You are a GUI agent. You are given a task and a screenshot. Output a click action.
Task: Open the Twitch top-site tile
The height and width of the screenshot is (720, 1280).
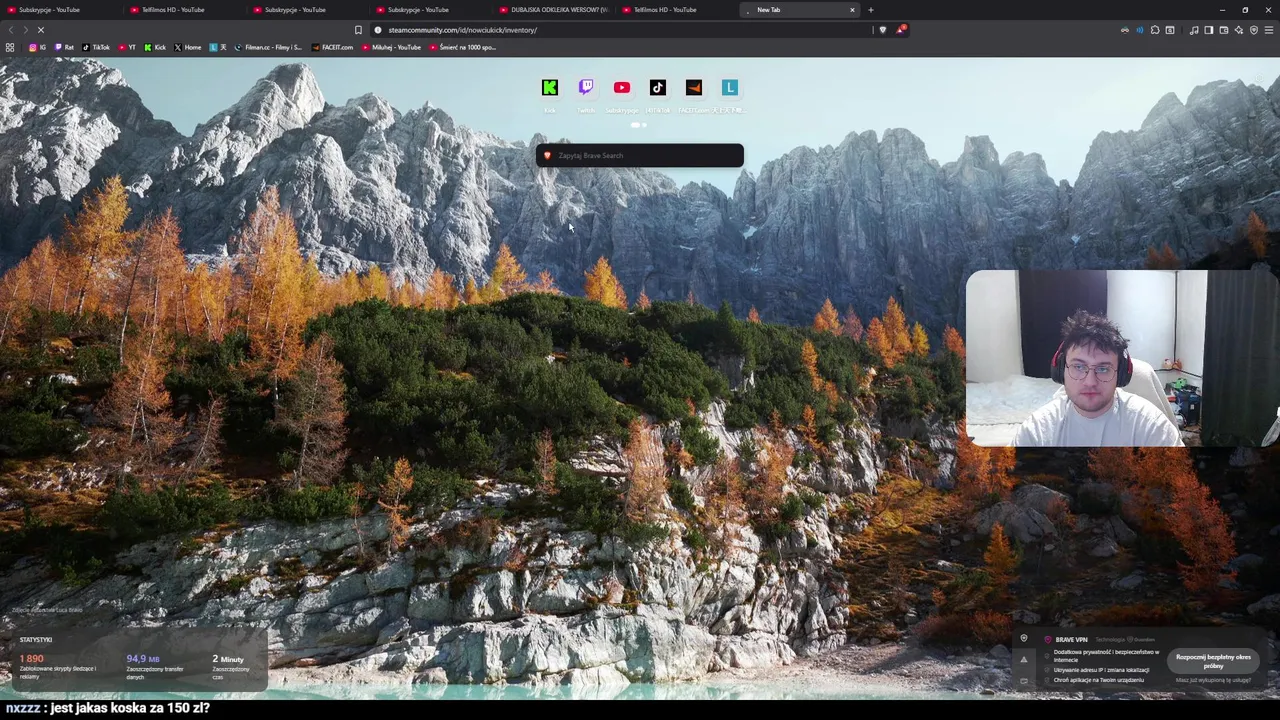[x=586, y=88]
